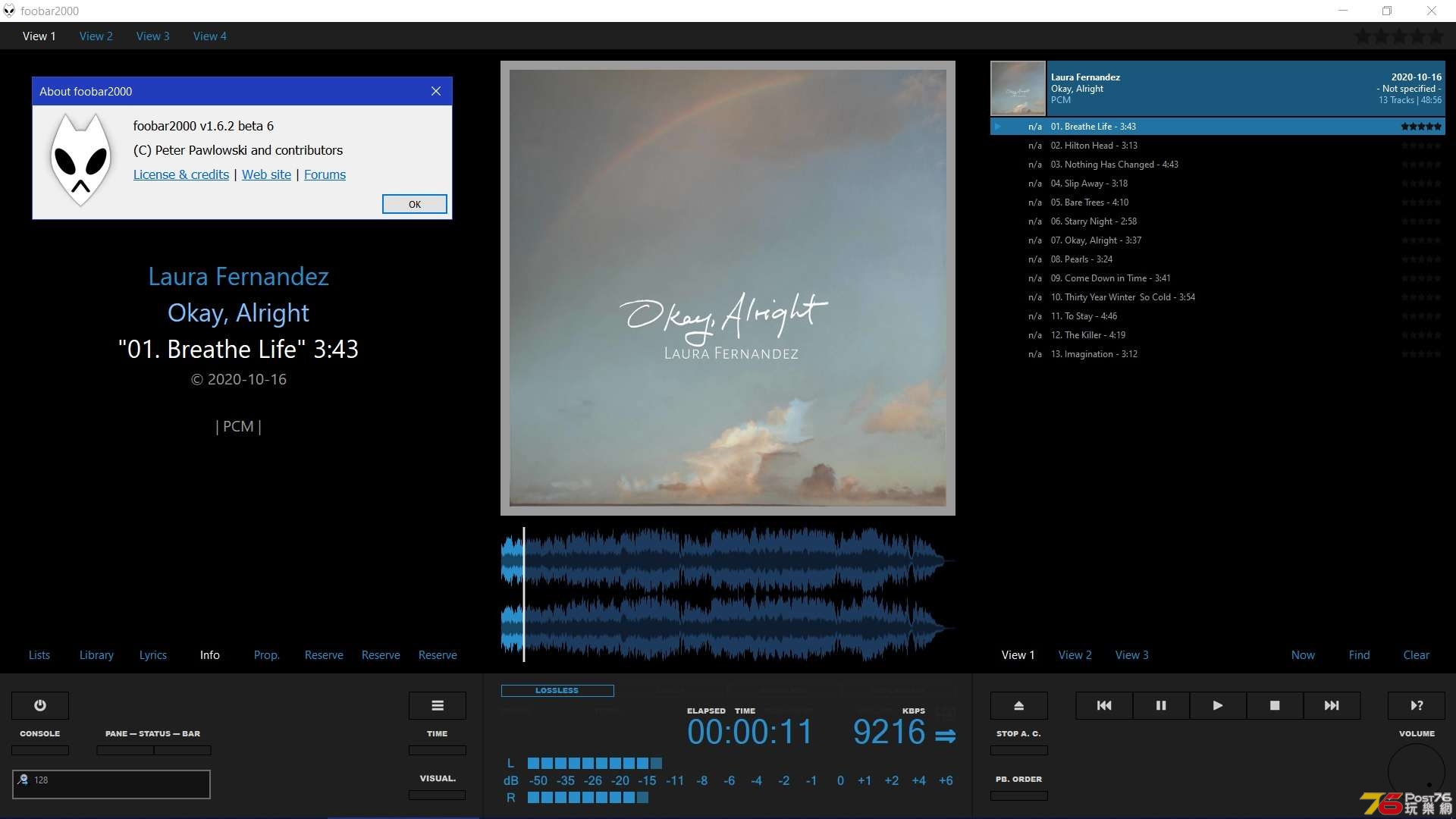This screenshot has width=1456, height=819.
Task: Open the hamburger menu button above TIME
Action: point(438,705)
